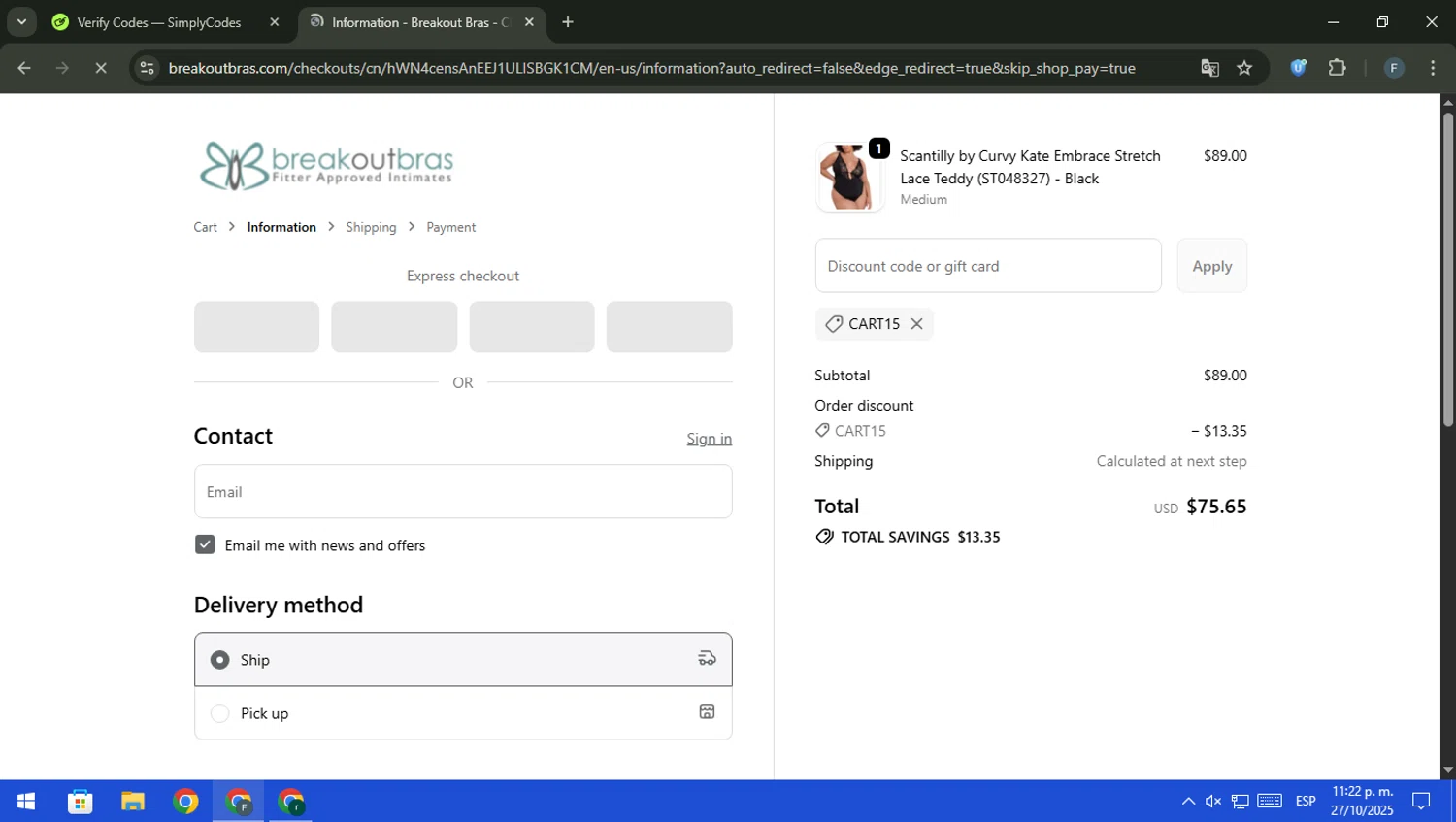
Task: Click the CART15 order discount tag icon
Action: coord(822,430)
